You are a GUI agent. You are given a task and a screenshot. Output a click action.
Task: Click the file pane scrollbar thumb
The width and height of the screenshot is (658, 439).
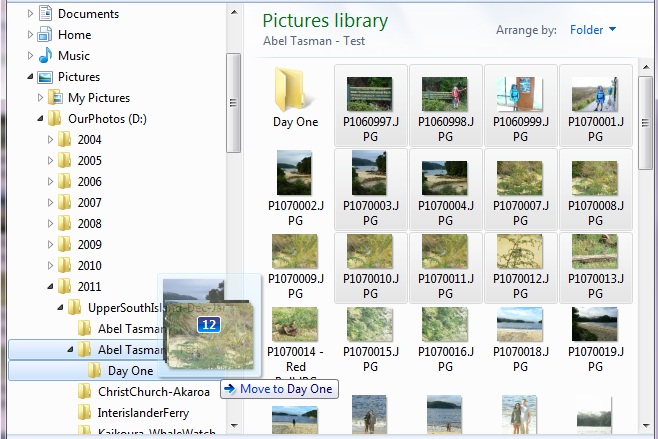[x=645, y=123]
